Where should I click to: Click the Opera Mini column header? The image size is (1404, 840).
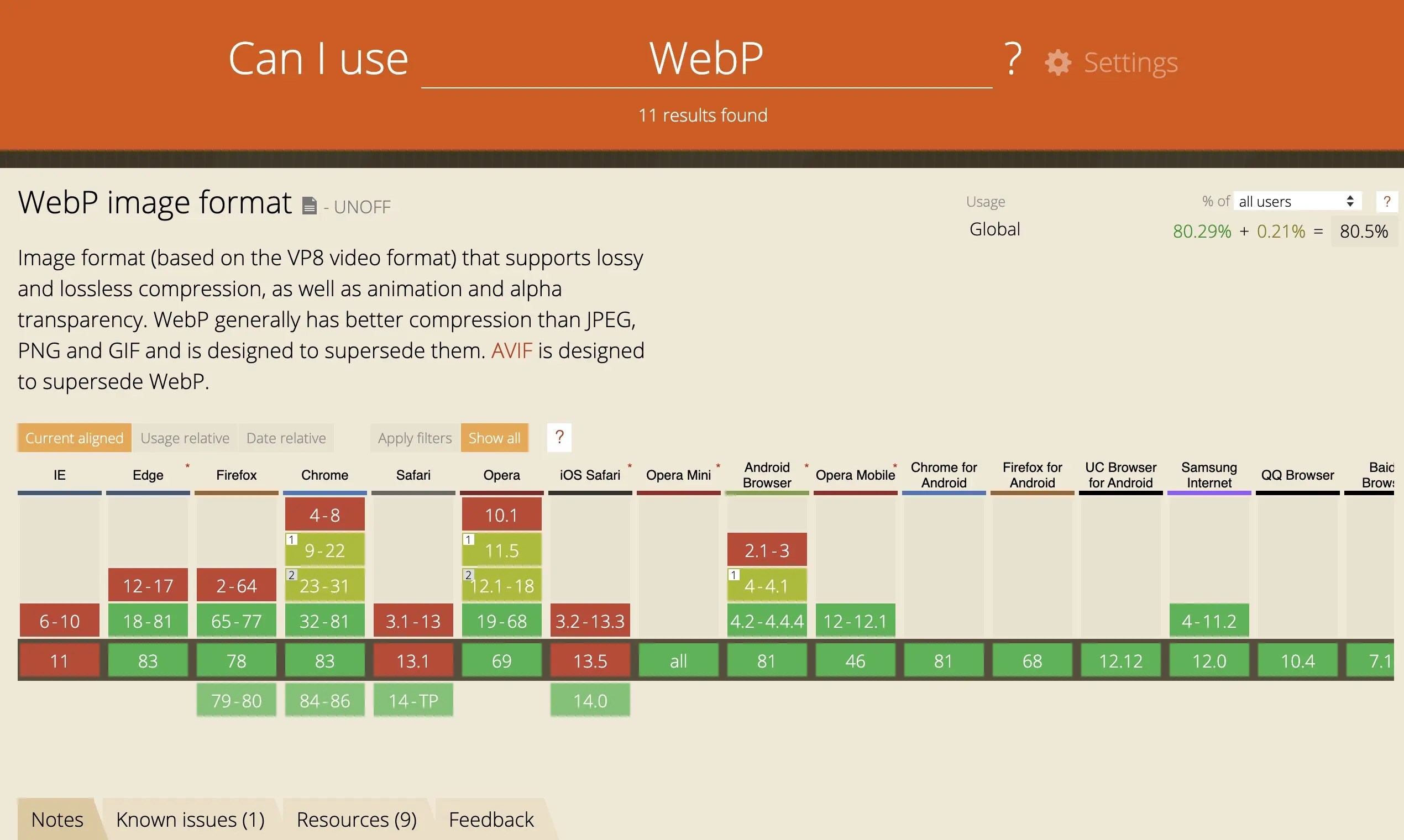[678, 475]
